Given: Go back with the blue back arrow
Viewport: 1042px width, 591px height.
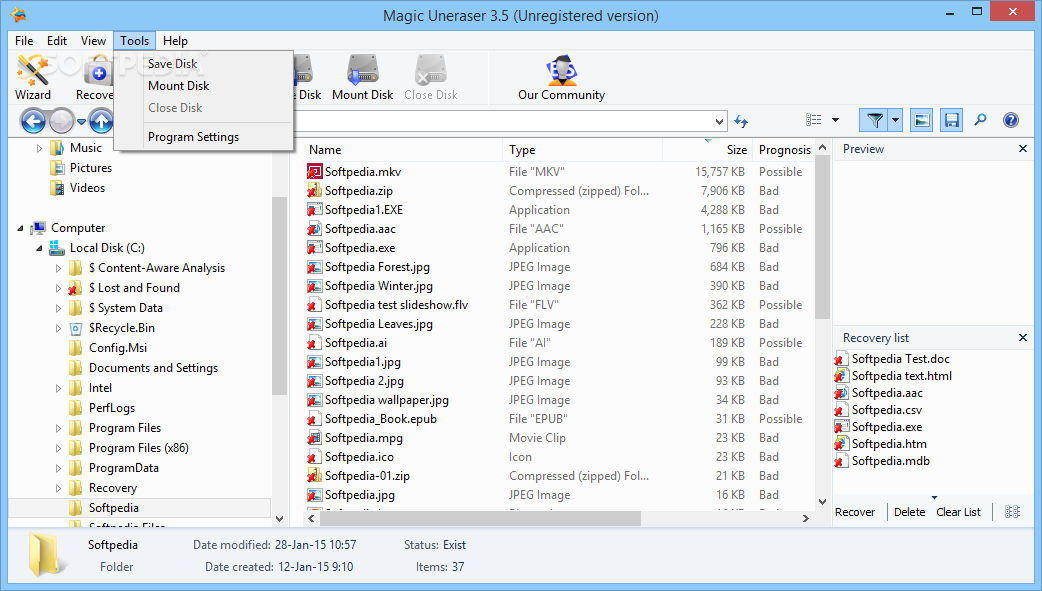Looking at the screenshot, I should (x=33, y=122).
